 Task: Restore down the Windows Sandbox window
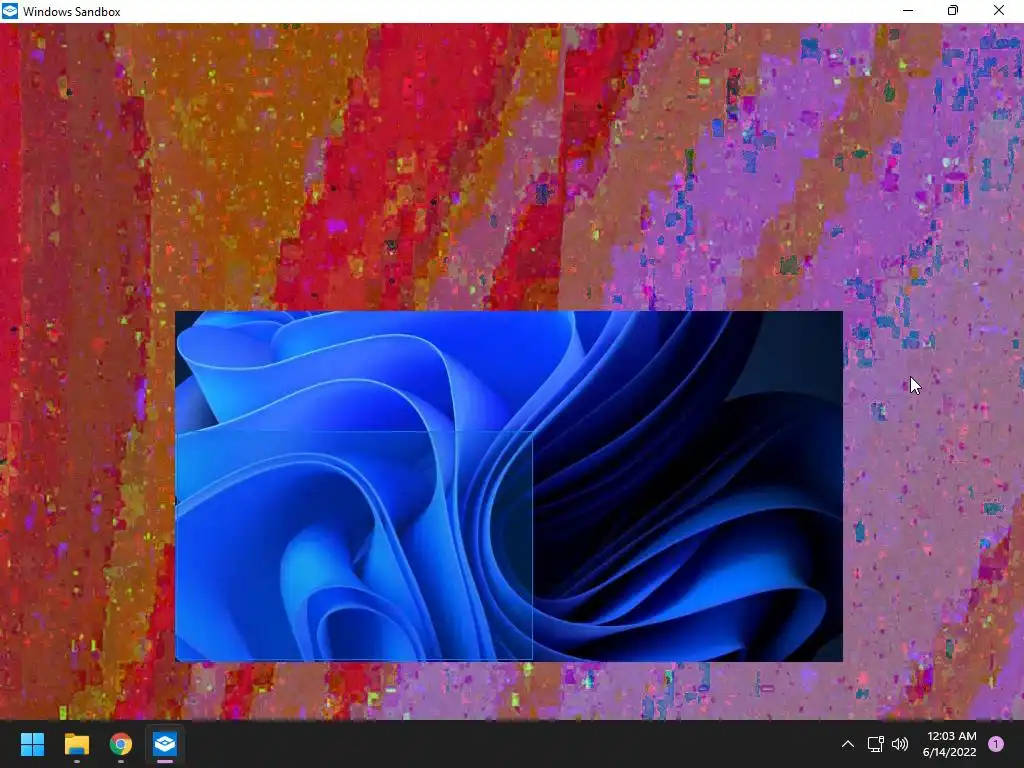coord(953,10)
